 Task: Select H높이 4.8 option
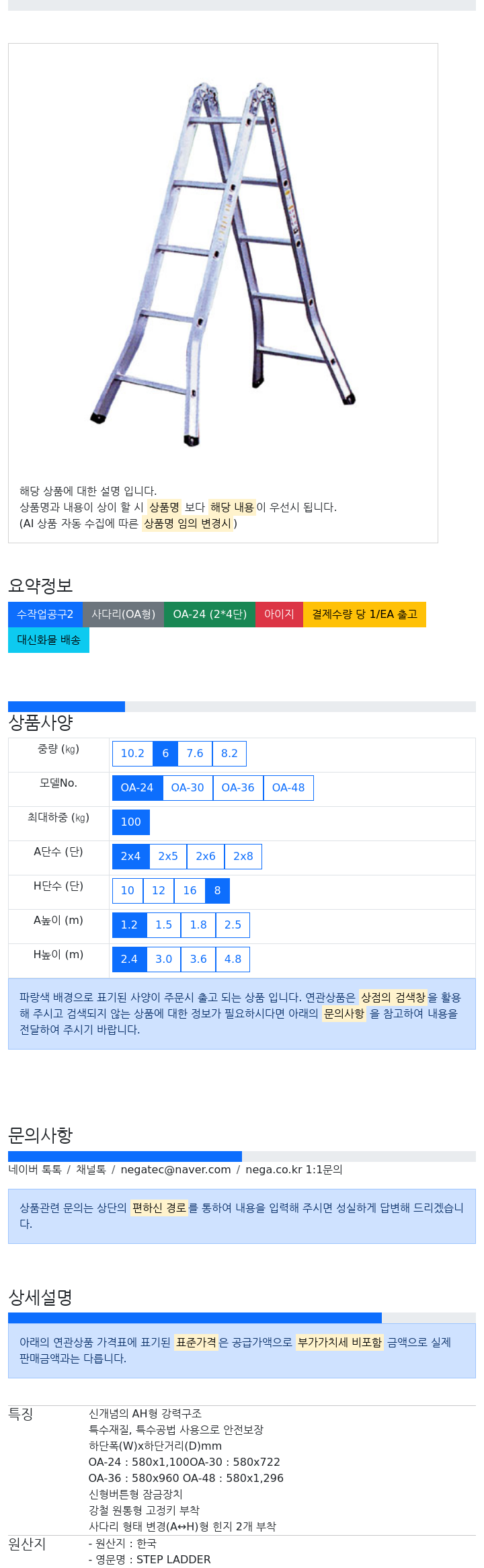tap(233, 959)
